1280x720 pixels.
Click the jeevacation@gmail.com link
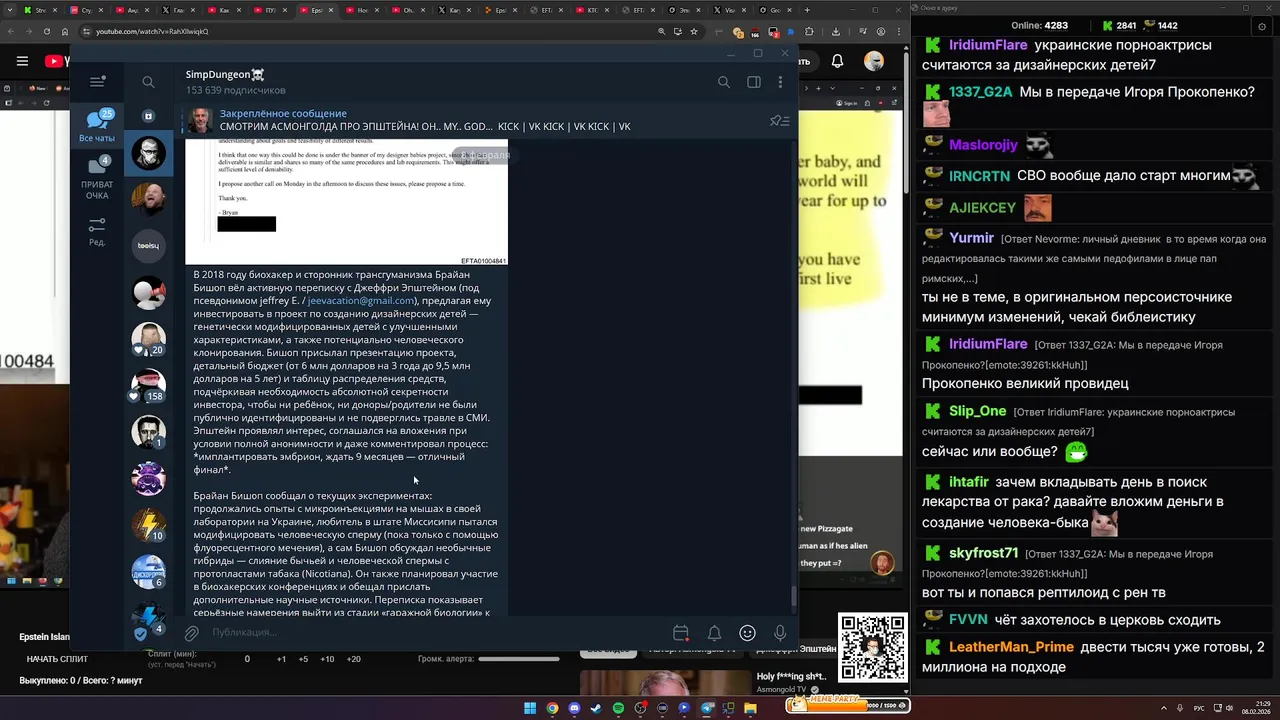click(361, 300)
